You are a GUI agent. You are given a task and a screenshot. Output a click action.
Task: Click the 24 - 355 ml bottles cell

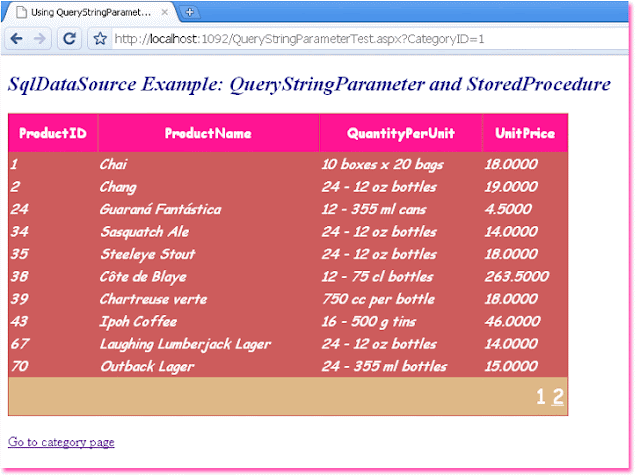[401, 366]
